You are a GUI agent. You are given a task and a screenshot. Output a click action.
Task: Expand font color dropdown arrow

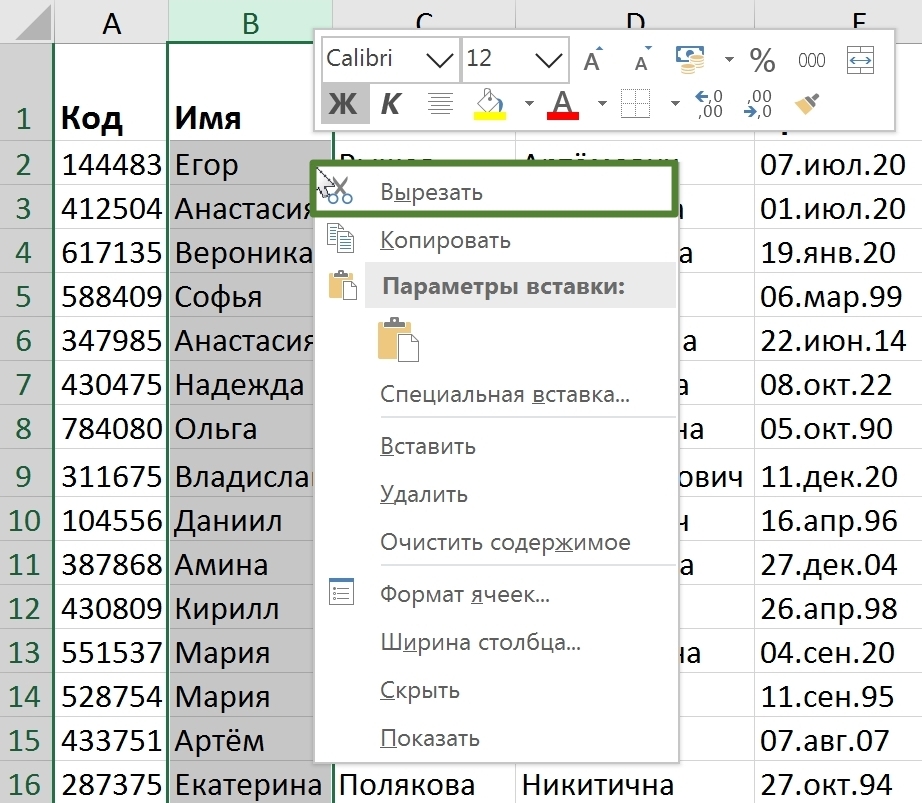tap(602, 104)
